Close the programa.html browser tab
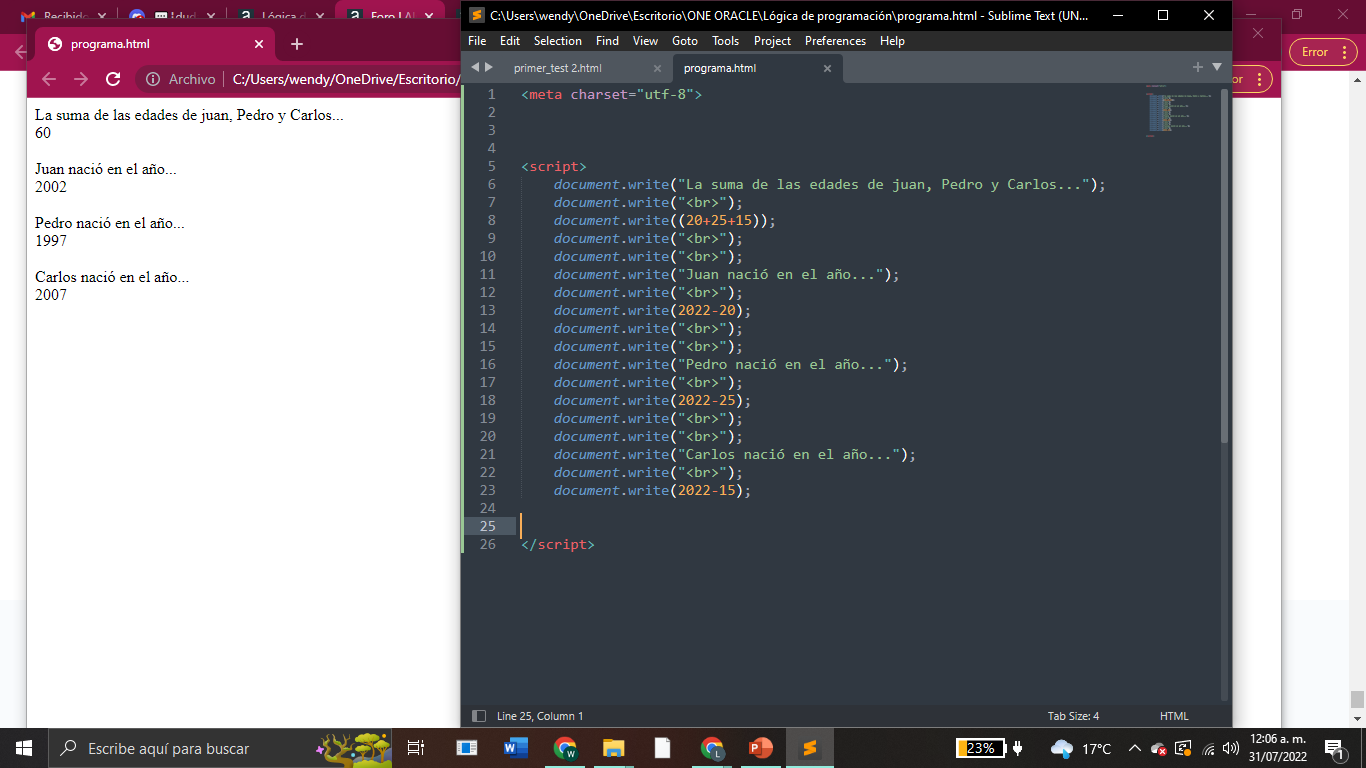Viewport: 1366px width, 768px height. [x=259, y=44]
